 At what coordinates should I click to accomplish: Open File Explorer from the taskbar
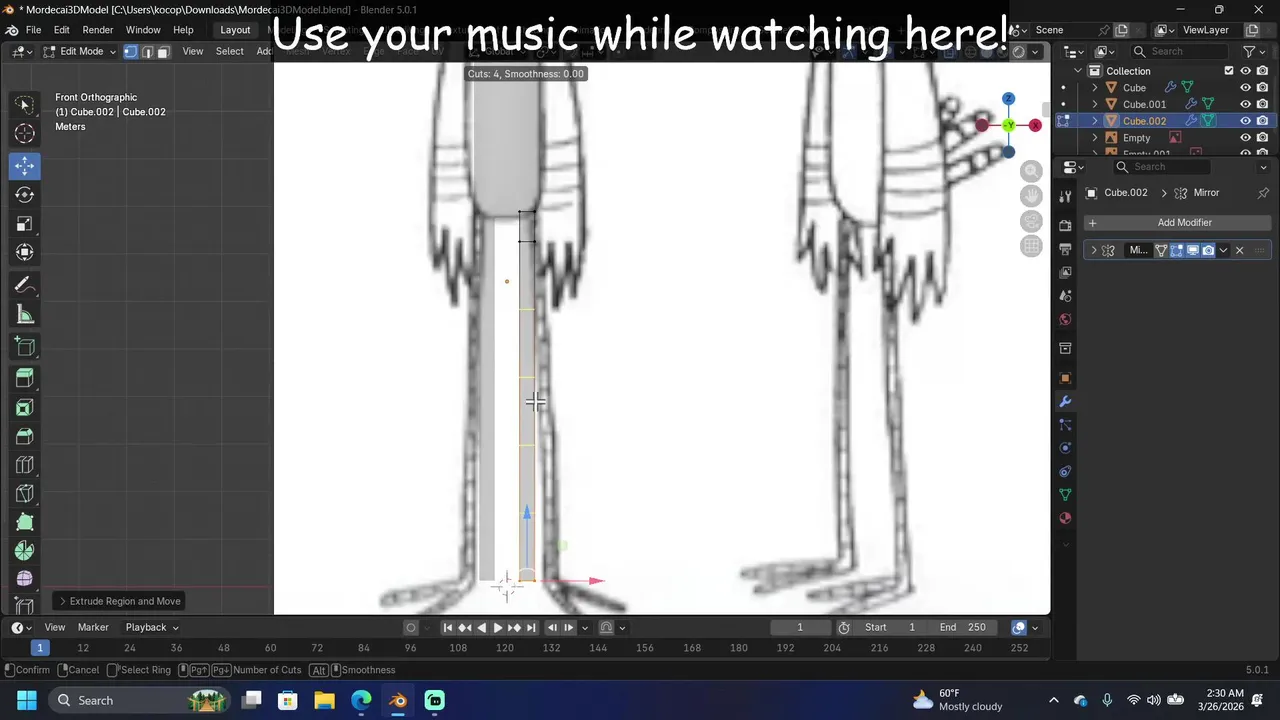(x=324, y=700)
